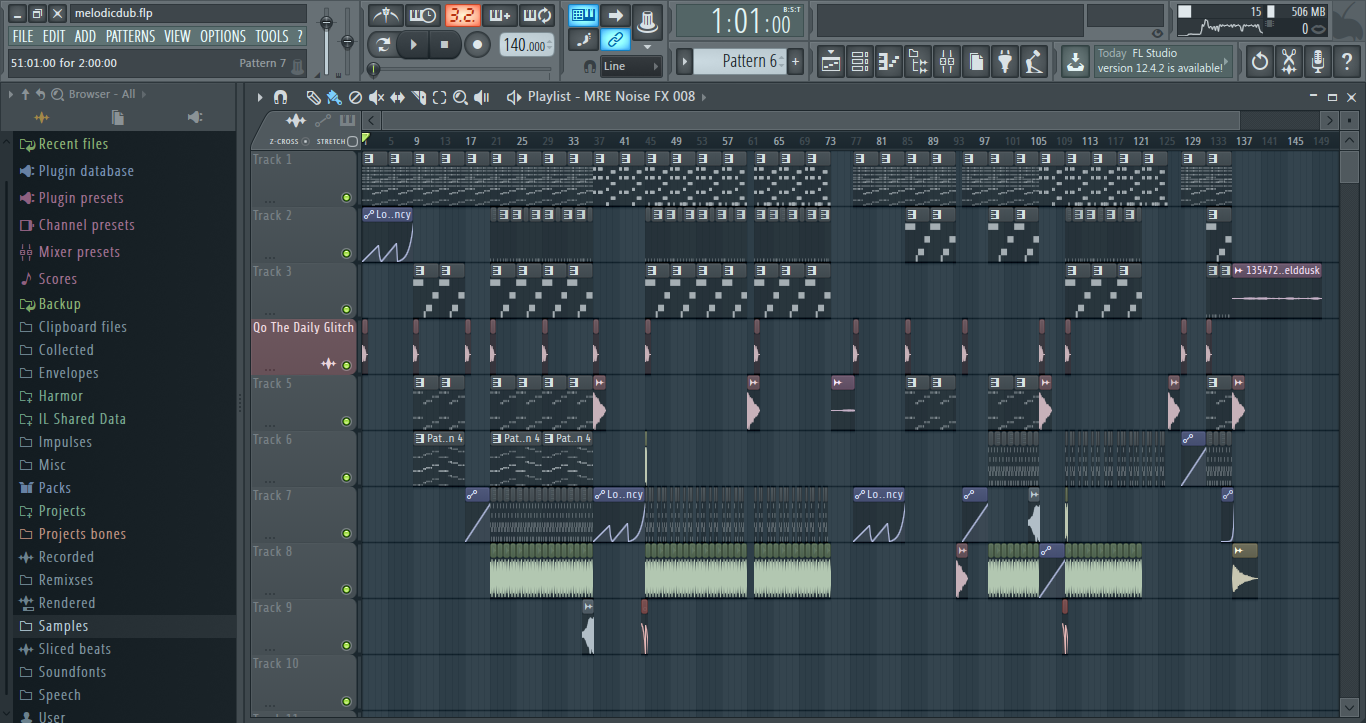
Task: Mute Track 7 using its green light
Action: tap(347, 533)
